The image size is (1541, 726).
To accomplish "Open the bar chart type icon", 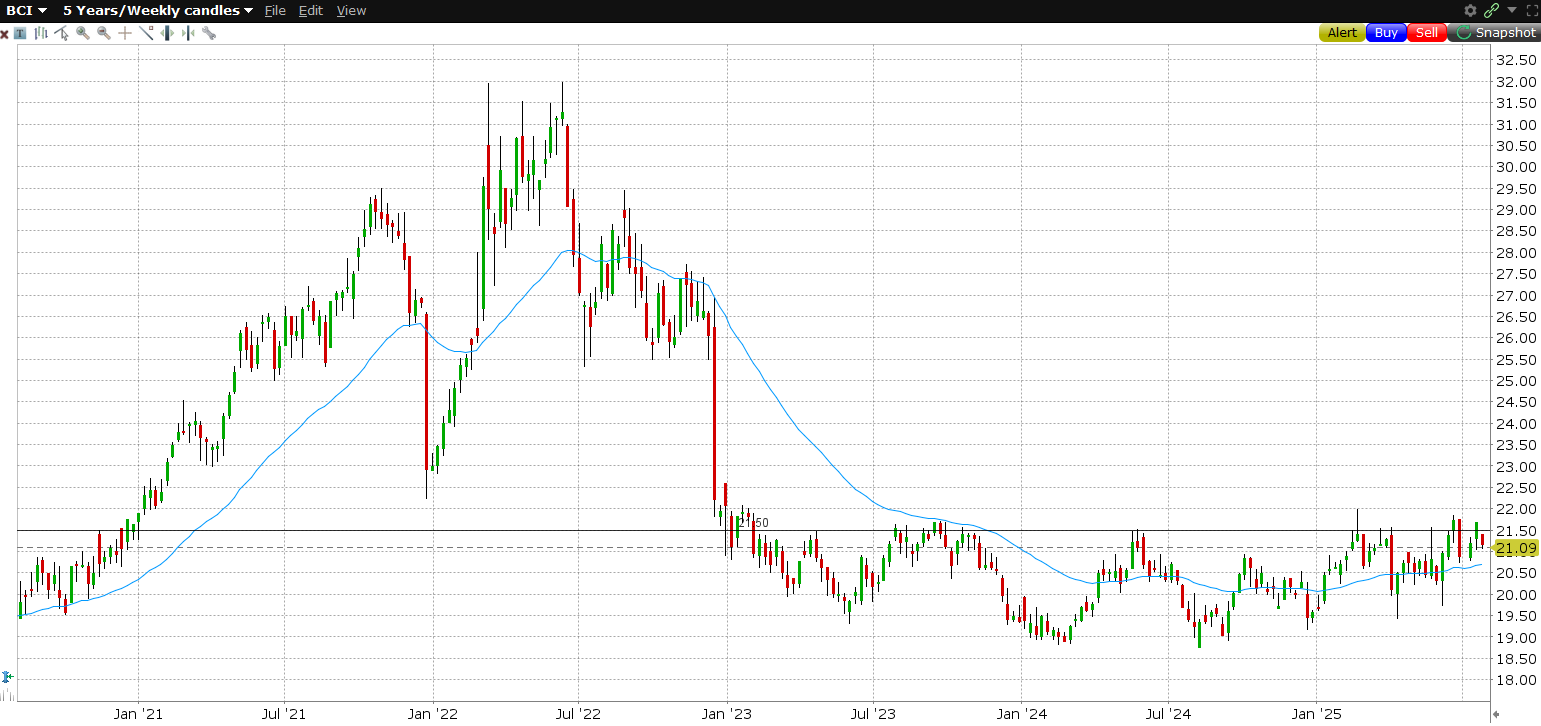I will (41, 33).
